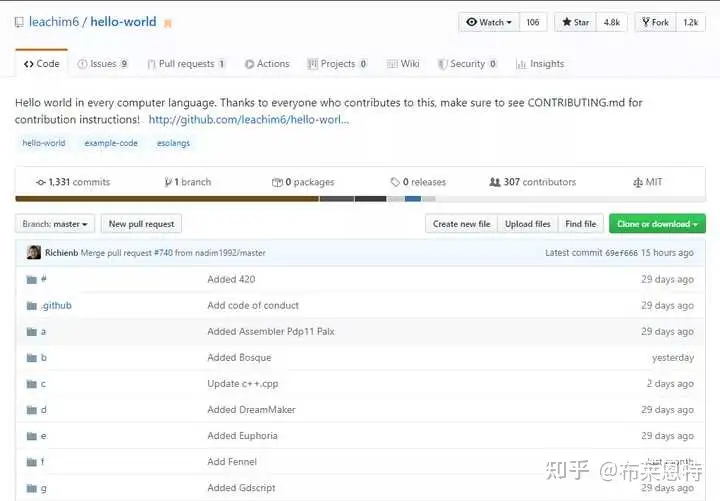Open the Watch notifications dropdown
The image size is (720, 501).
pyautogui.click(x=489, y=22)
